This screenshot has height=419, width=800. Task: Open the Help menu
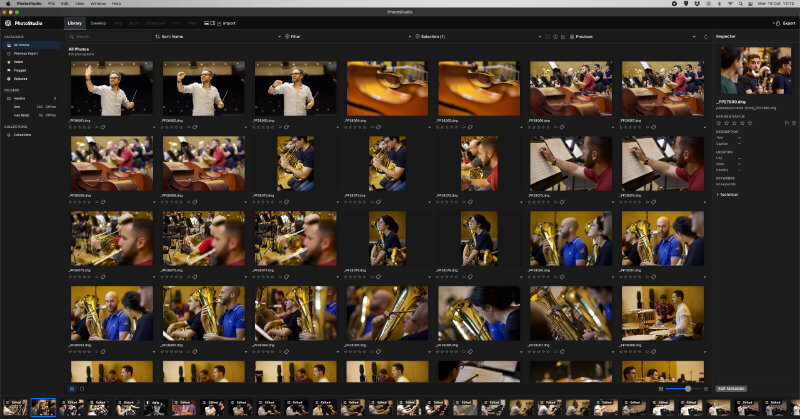coord(116,4)
